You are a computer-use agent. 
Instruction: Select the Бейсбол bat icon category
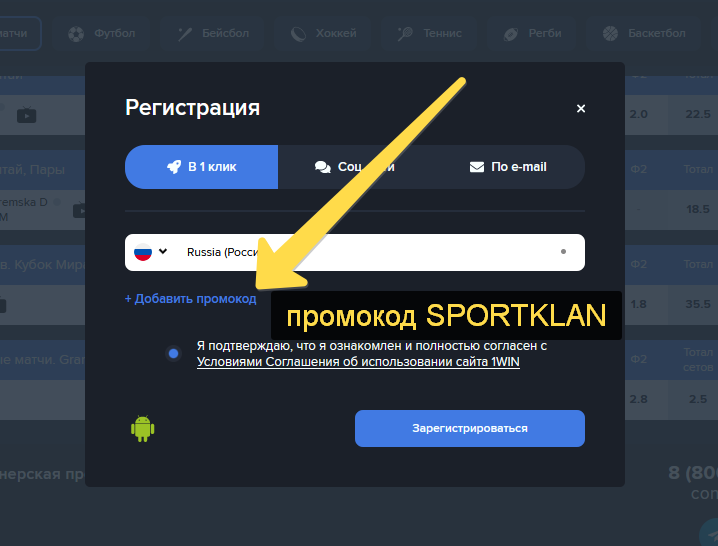185,34
